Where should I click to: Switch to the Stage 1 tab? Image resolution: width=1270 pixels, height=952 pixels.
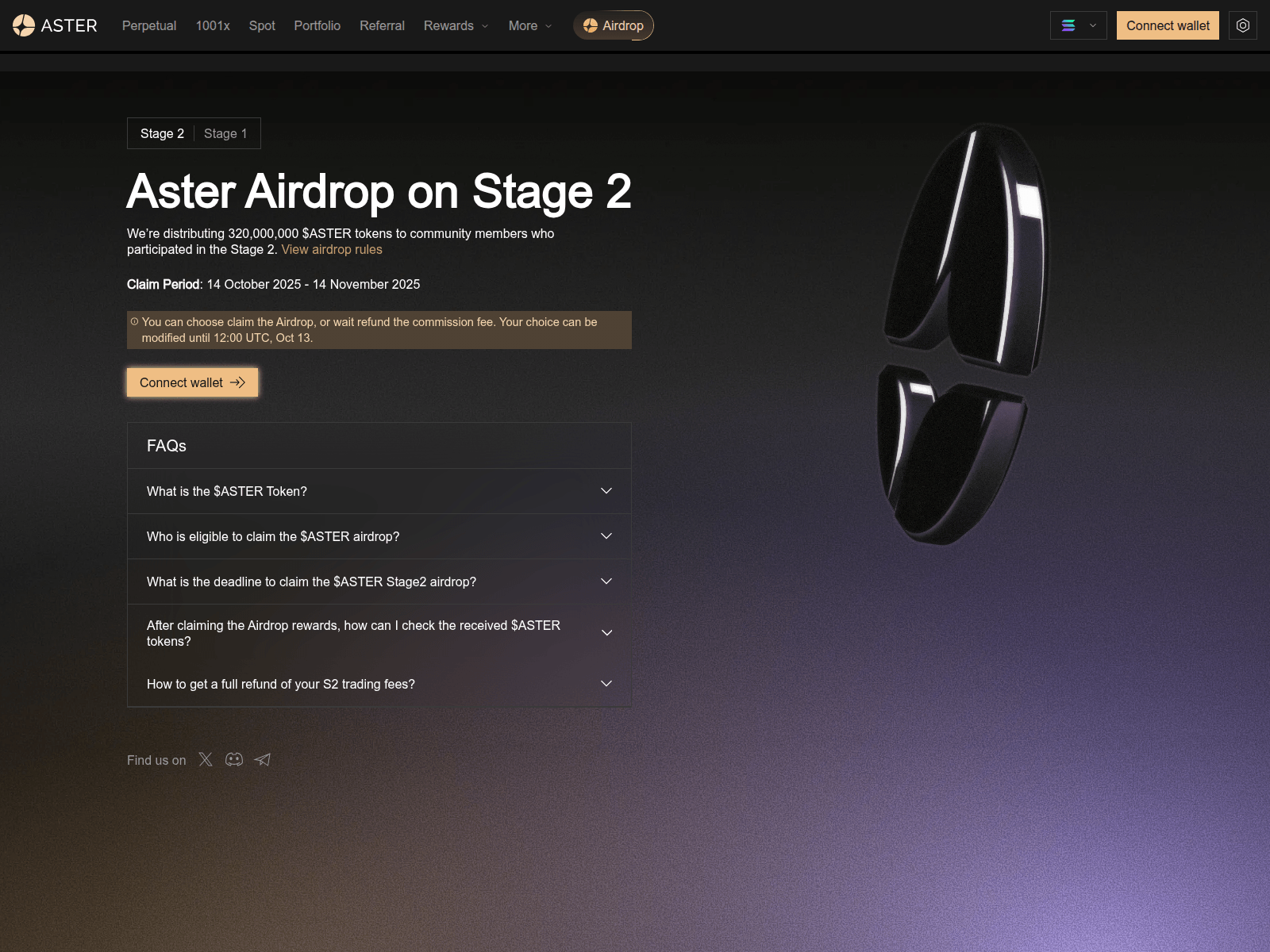[x=225, y=133]
